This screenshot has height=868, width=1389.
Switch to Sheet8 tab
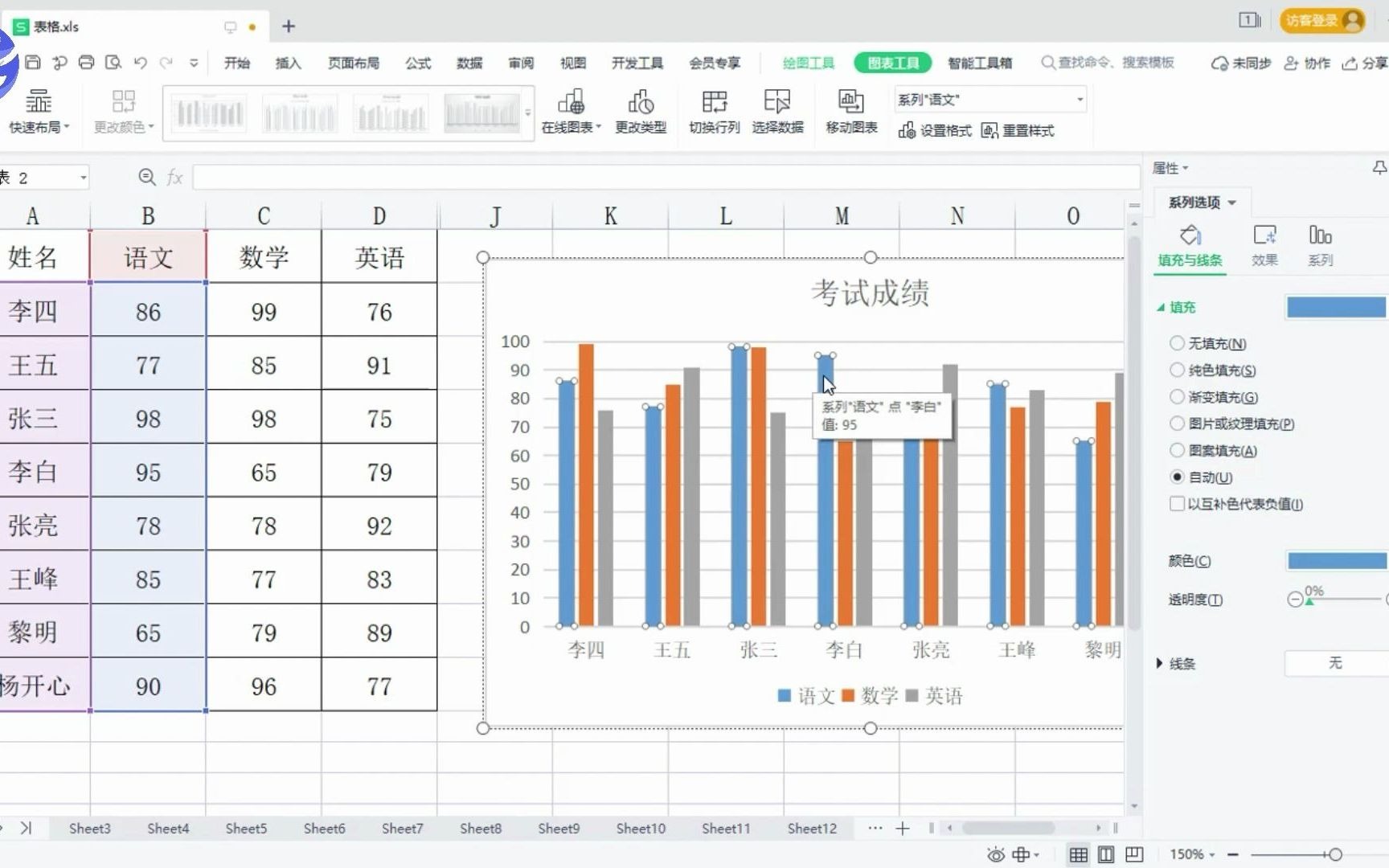481,828
